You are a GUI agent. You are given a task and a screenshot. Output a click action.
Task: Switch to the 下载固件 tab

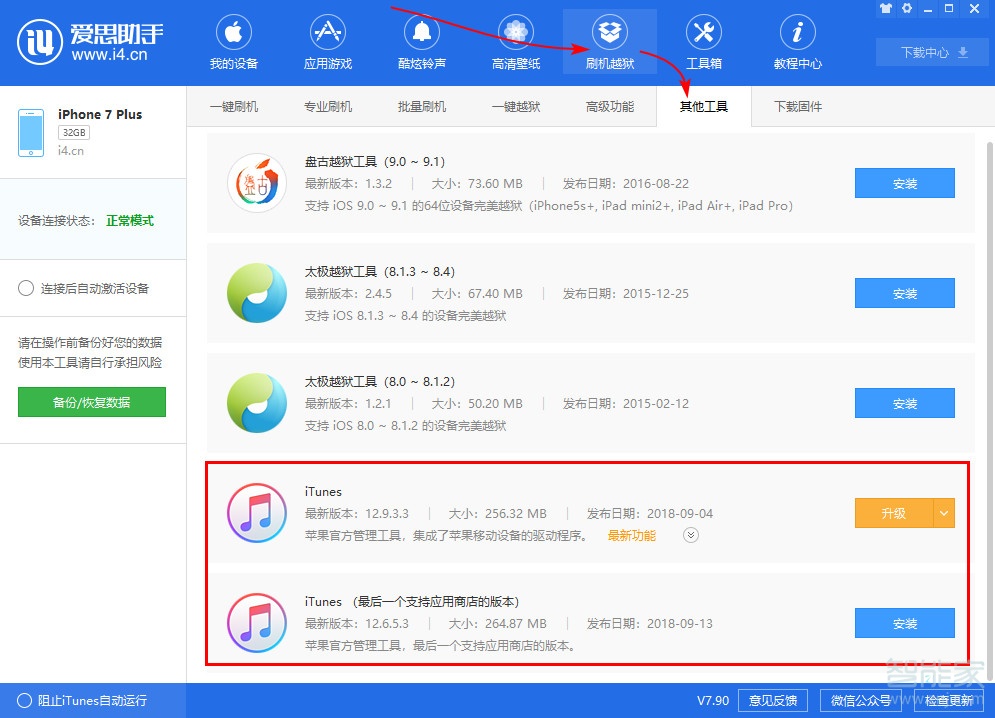[x=796, y=105]
